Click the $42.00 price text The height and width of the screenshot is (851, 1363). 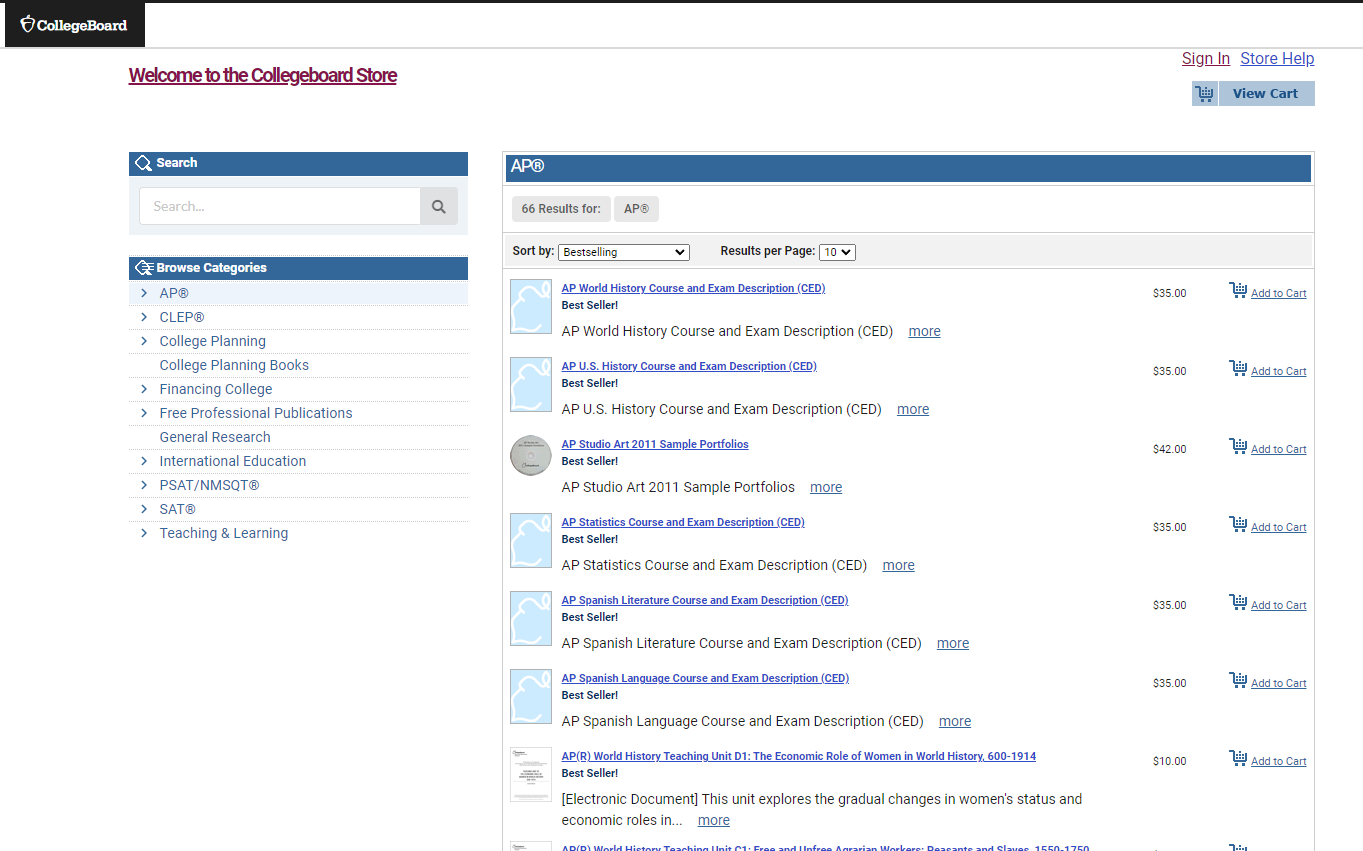pos(1169,449)
